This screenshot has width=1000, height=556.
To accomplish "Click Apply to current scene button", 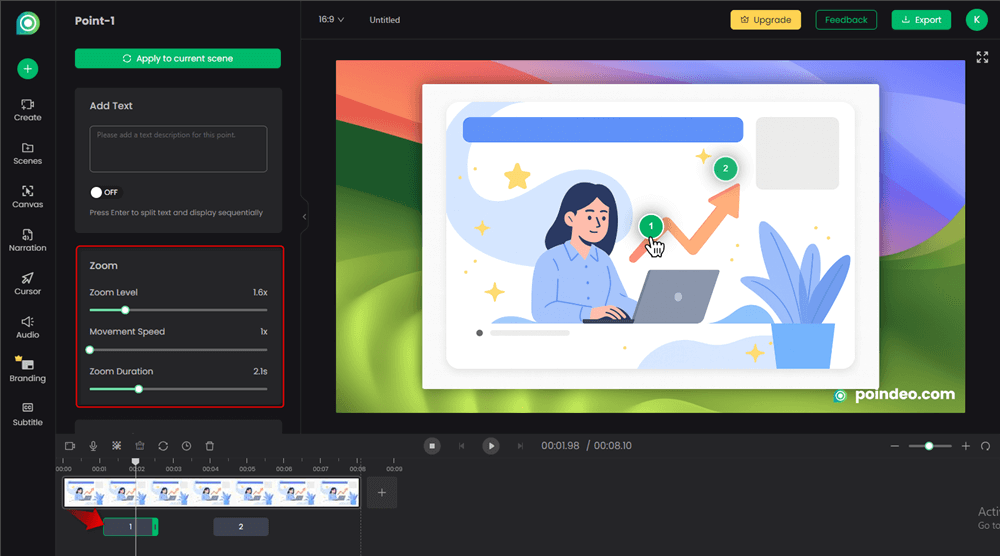I will (x=178, y=59).
